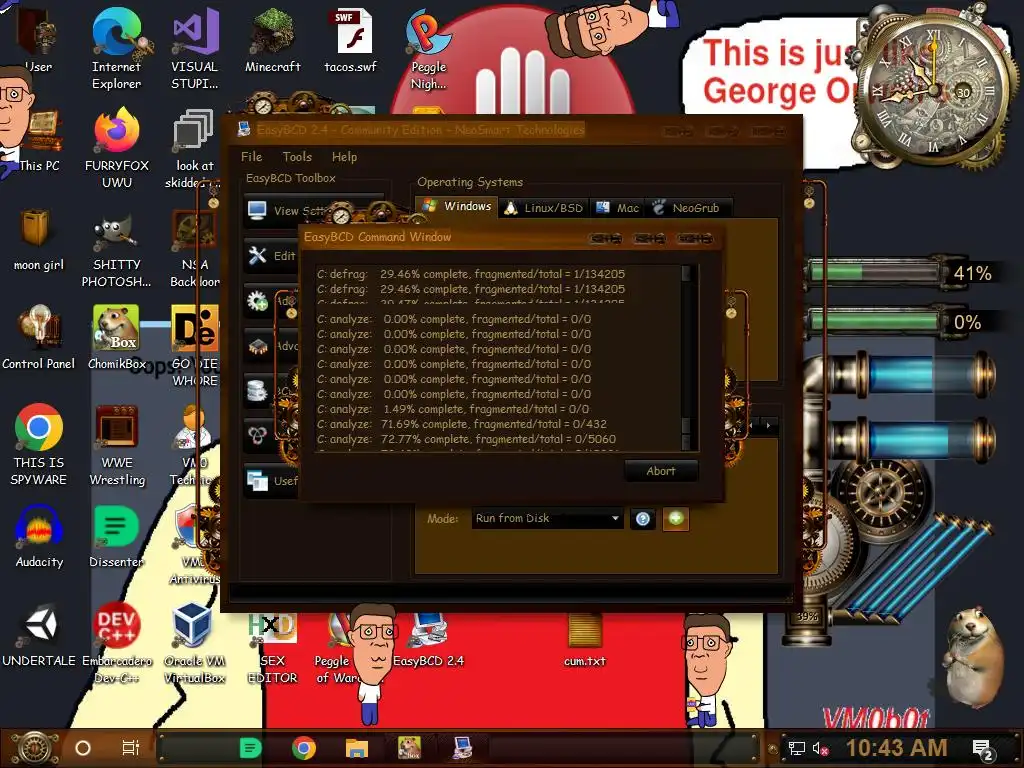This screenshot has width=1024, height=768.
Task: Open the tacos.swf file icon
Action: tap(351, 42)
